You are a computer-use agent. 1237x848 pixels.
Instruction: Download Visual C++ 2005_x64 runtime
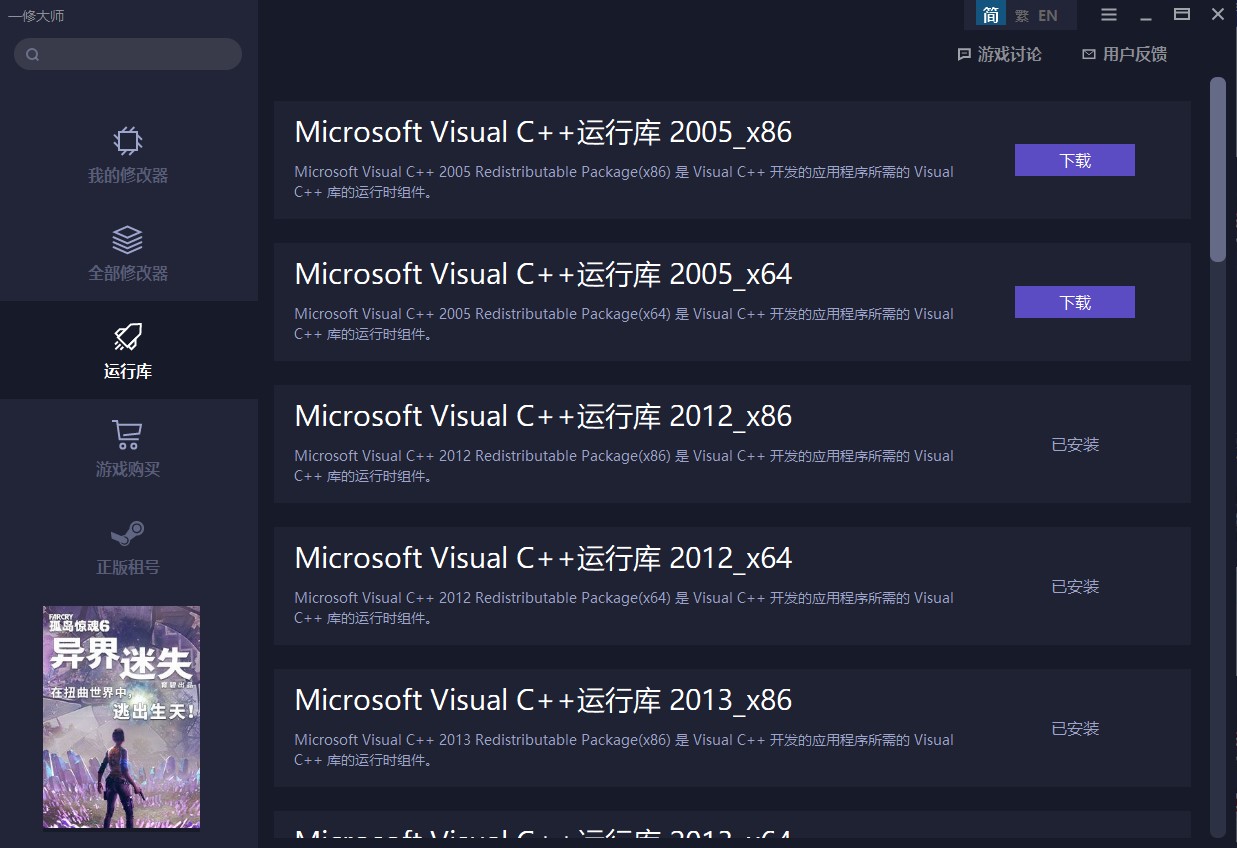[x=1074, y=302]
